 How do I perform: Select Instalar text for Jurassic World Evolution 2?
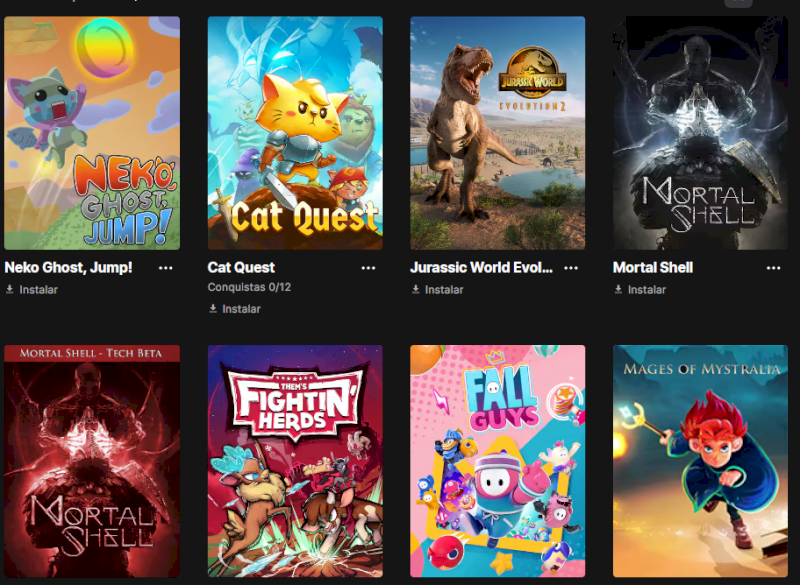click(x=444, y=290)
